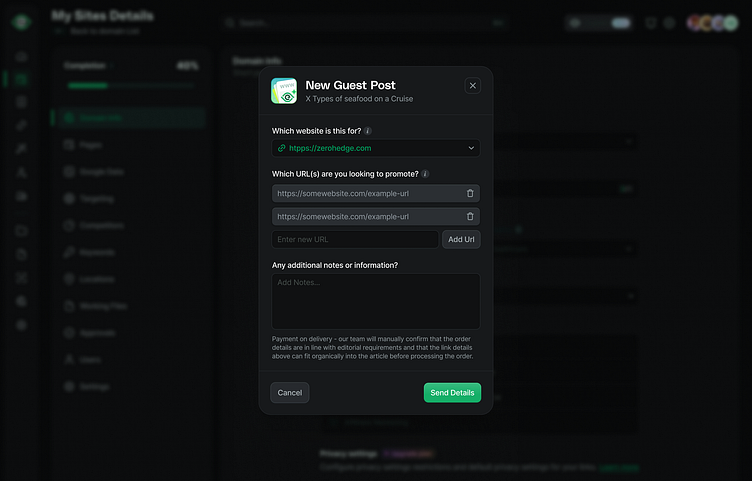This screenshot has width=752, height=481.
Task: Focus the "Enter new URL" field
Action: coord(355,240)
